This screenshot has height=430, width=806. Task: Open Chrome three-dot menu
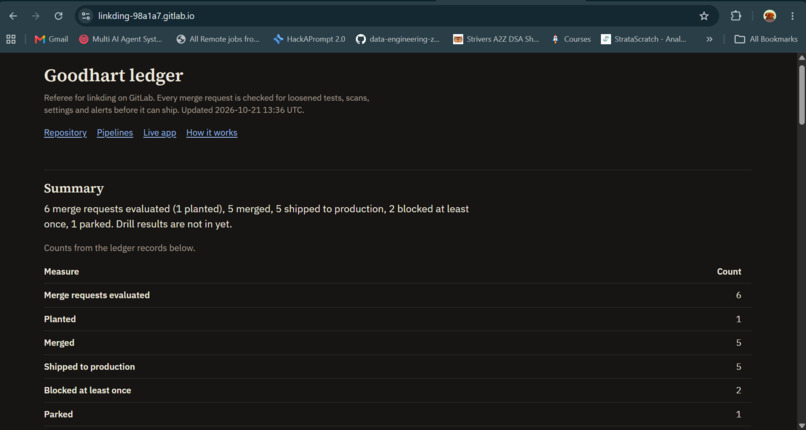[792, 16]
